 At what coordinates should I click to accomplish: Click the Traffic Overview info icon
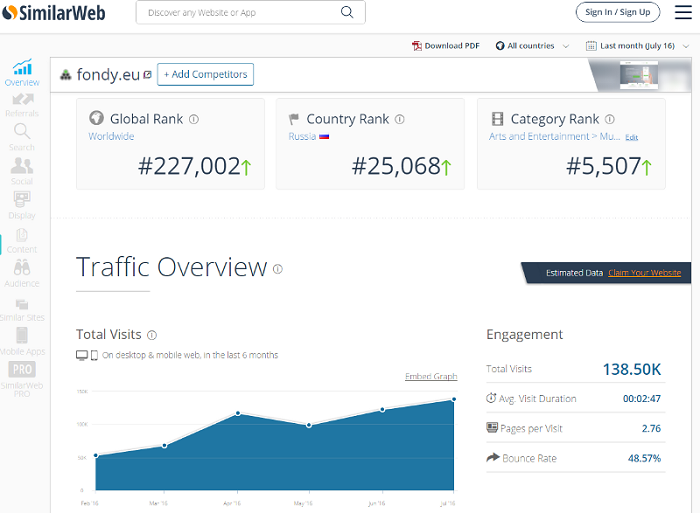[x=278, y=269]
